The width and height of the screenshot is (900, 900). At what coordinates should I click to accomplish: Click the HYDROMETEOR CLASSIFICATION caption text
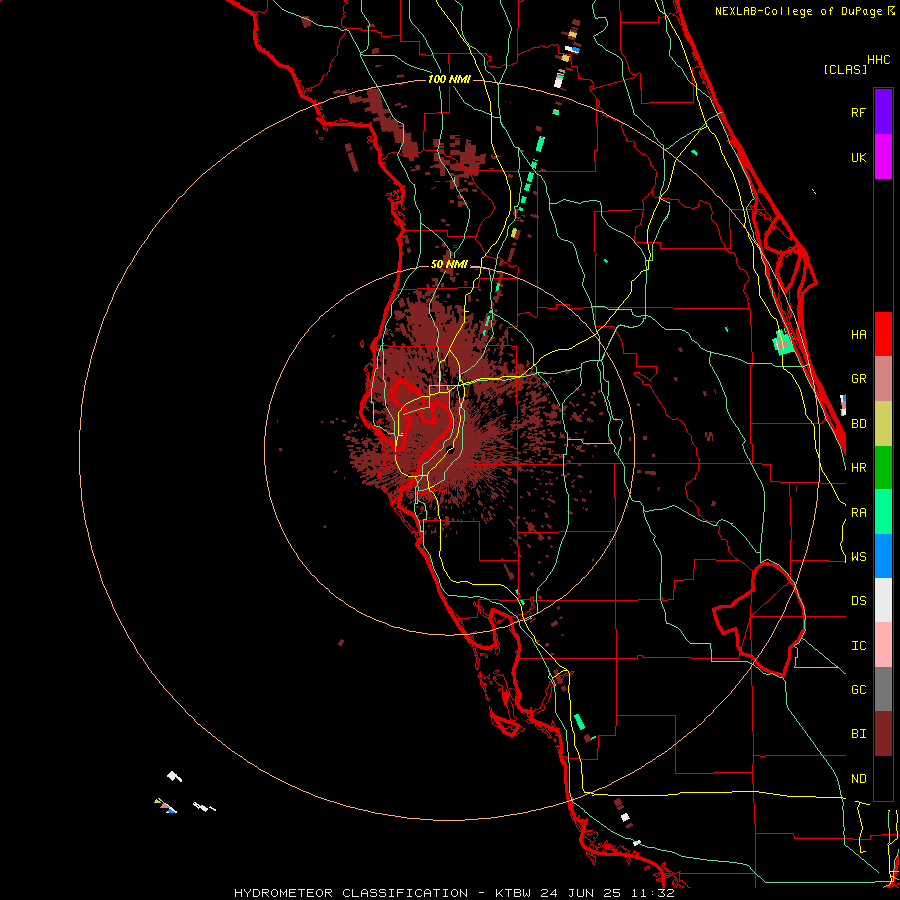pyautogui.click(x=351, y=893)
